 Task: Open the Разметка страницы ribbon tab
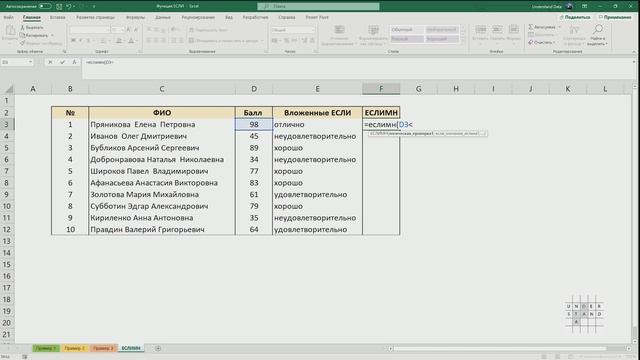click(x=96, y=17)
